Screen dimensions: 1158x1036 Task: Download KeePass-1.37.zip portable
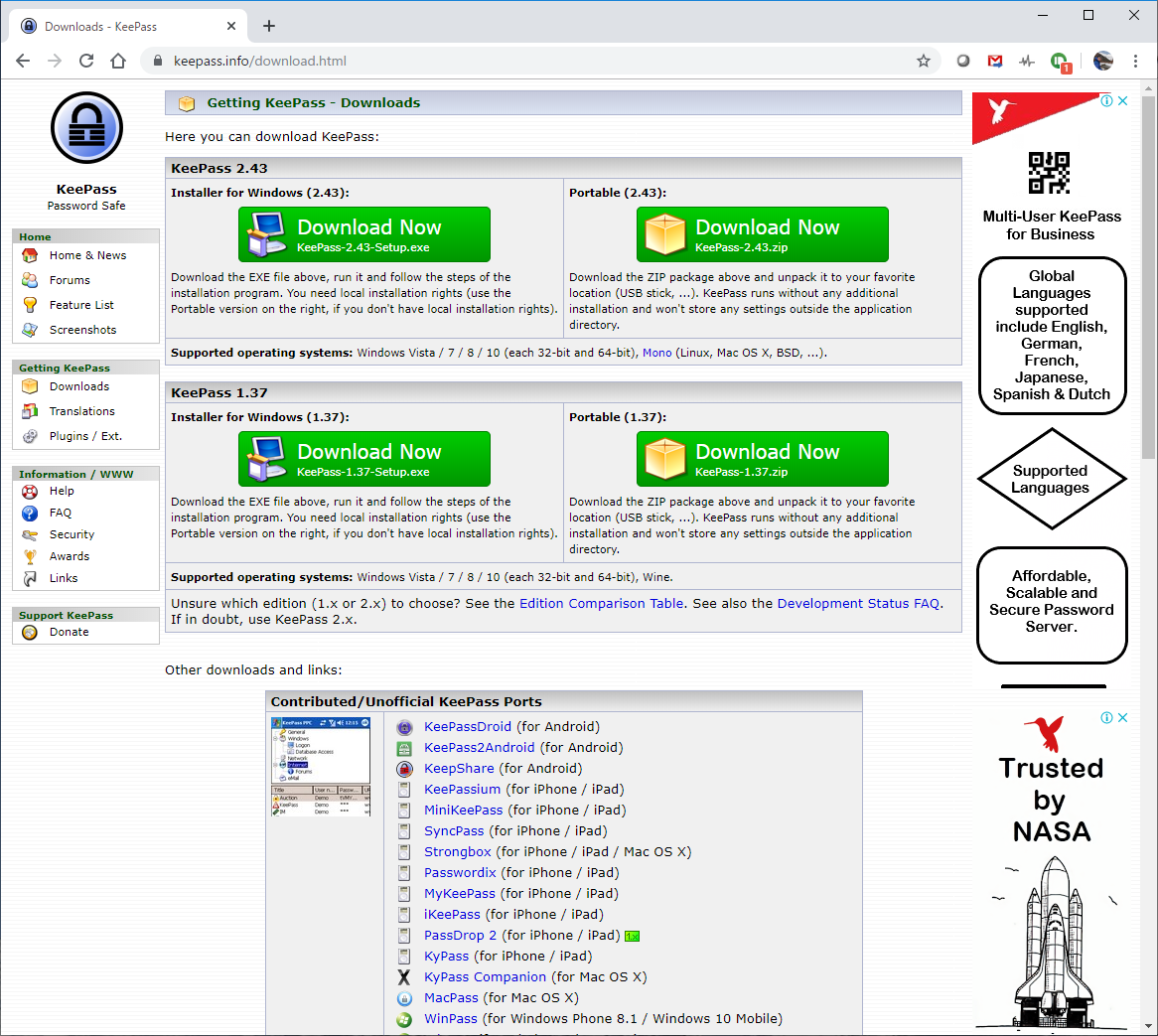(x=762, y=459)
